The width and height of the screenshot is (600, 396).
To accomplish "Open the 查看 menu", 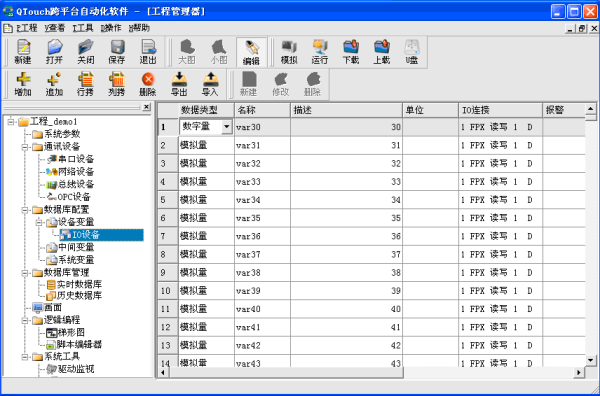I will coord(55,28).
